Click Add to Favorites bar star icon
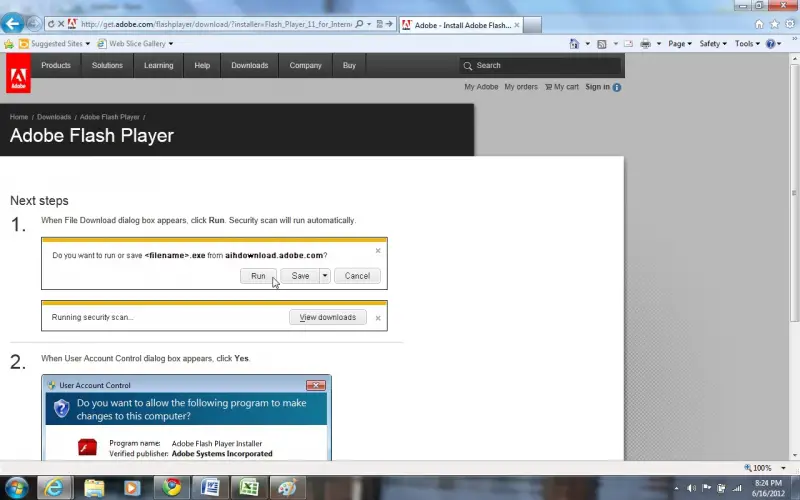The image size is (800, 500). 9,44
